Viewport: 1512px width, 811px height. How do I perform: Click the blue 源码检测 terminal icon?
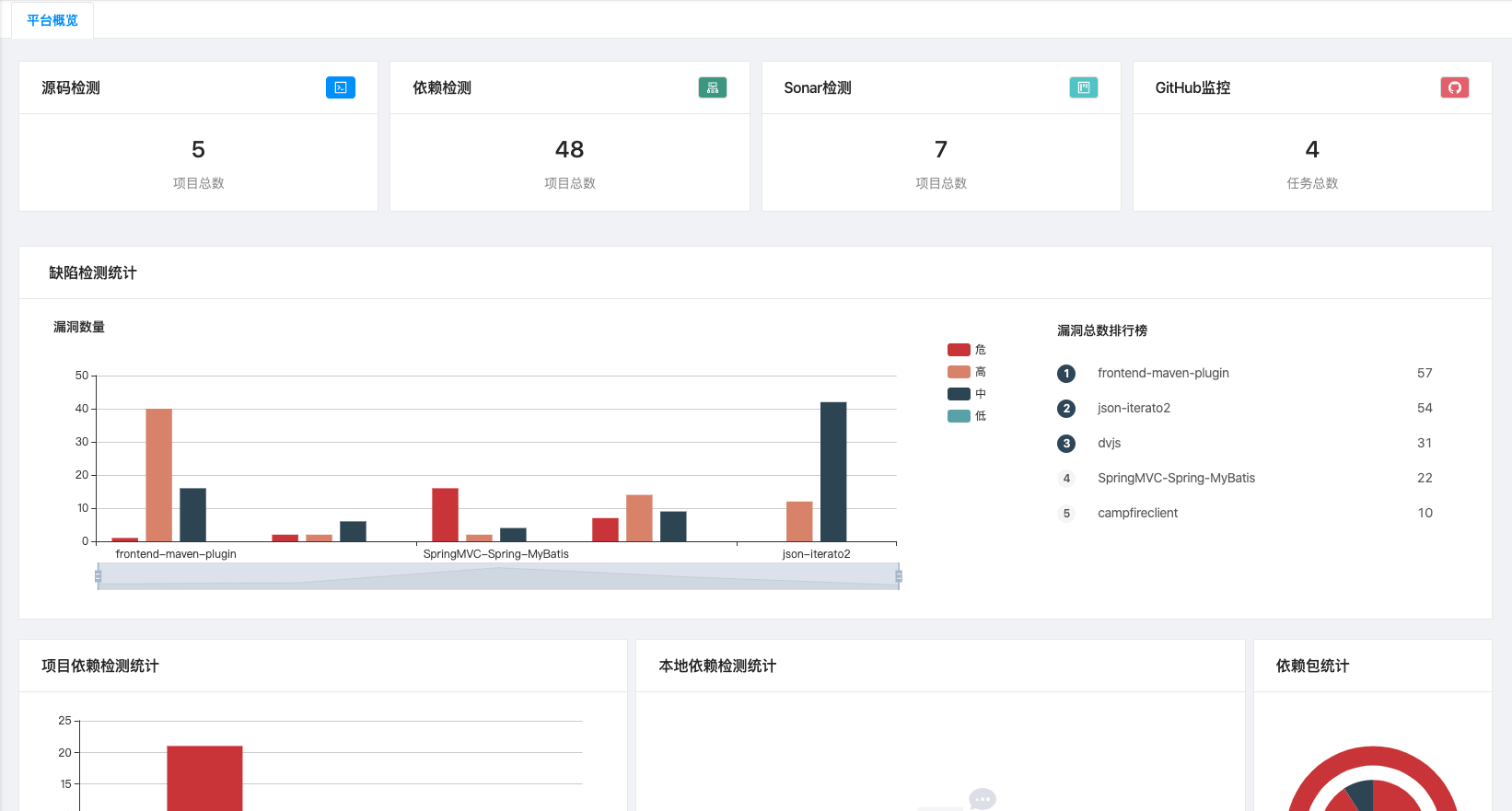(341, 87)
